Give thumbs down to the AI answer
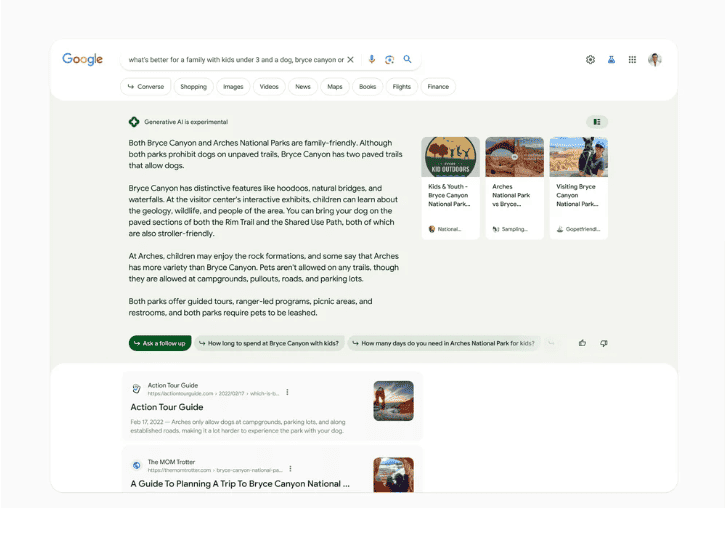Screen dimensions: 725x540 (x=603, y=343)
